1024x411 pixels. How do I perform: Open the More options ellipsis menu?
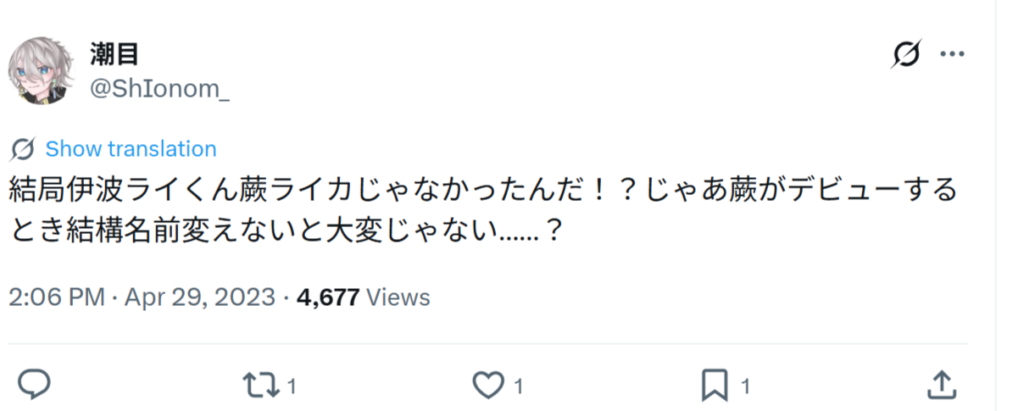tap(951, 54)
